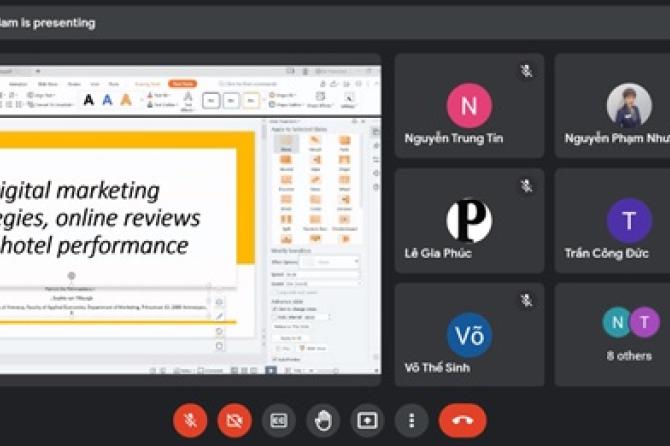Click the muted mic icon on Lê Gia Phúc's tile
670x446 pixels.
(x=526, y=186)
